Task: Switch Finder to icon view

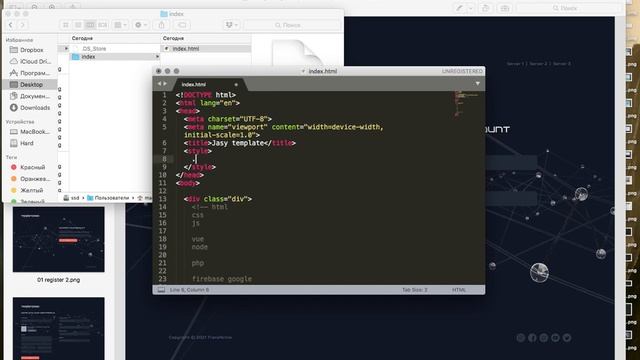Action: [66, 25]
